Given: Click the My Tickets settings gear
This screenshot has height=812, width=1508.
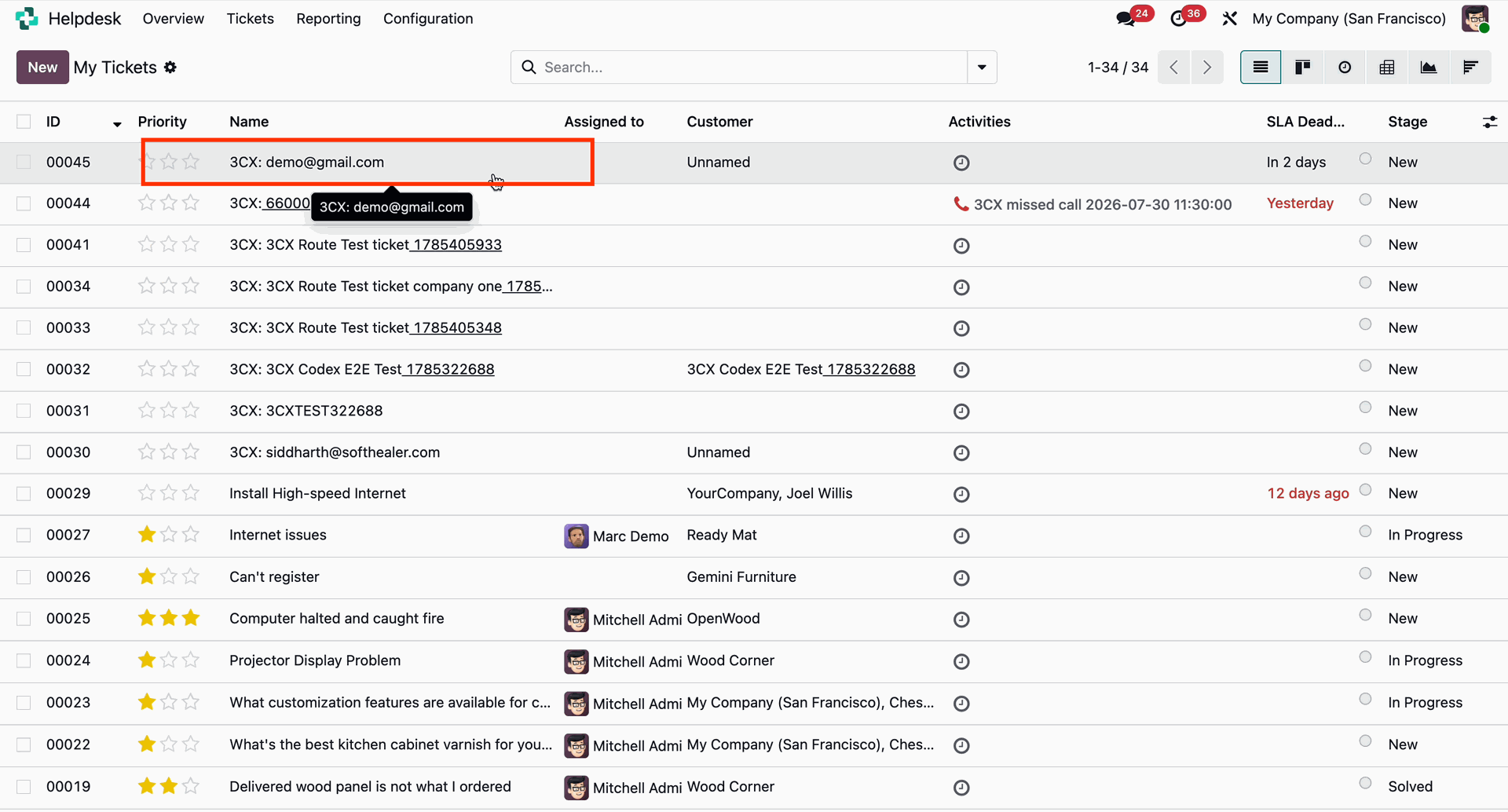Looking at the screenshot, I should pyautogui.click(x=170, y=68).
